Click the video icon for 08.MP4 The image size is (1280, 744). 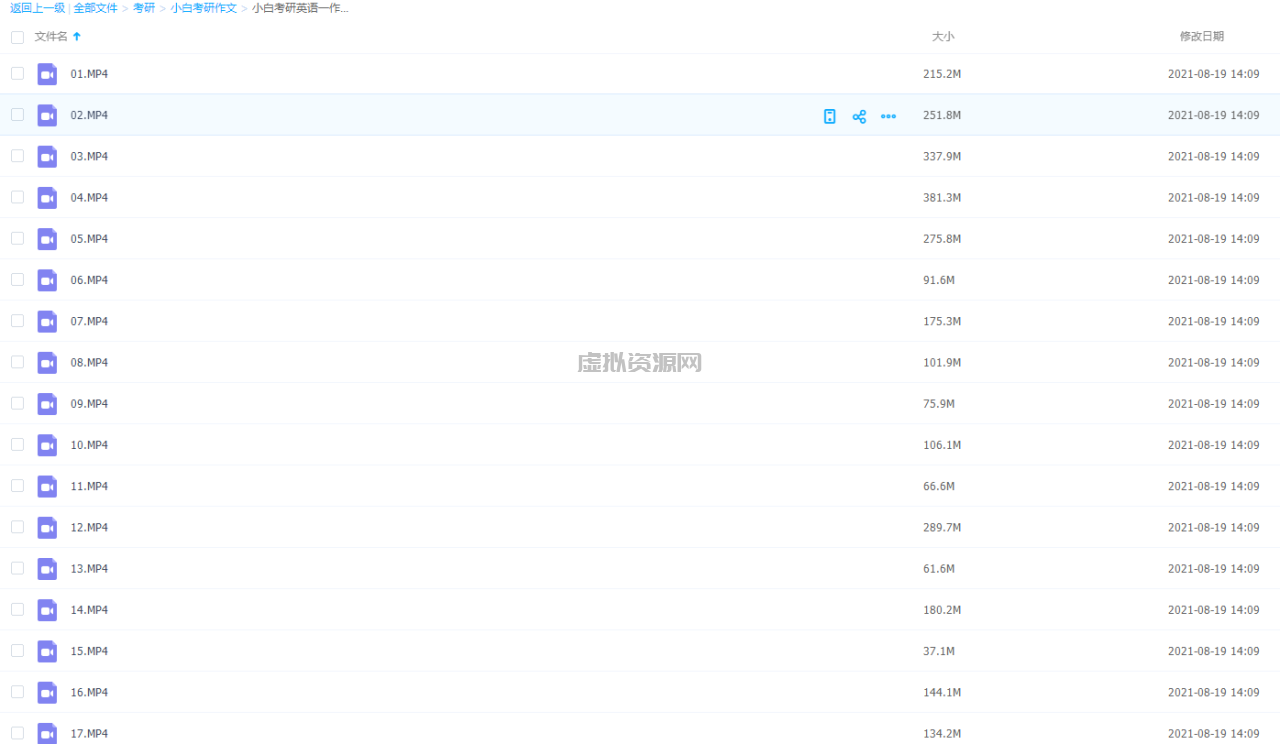pos(47,362)
